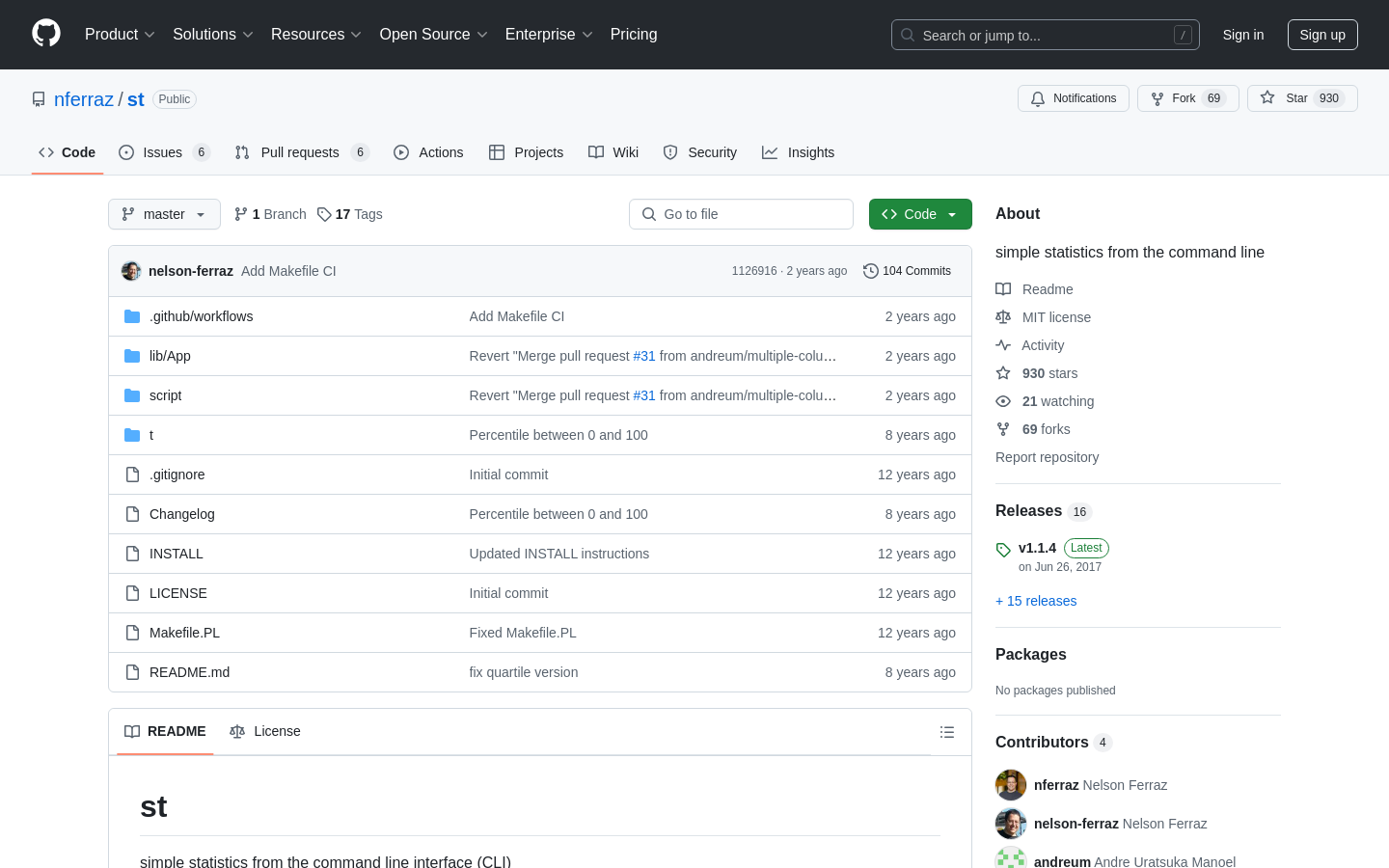Click the README.md file icon
Screen dimensions: 1389x868
[x=132, y=672]
